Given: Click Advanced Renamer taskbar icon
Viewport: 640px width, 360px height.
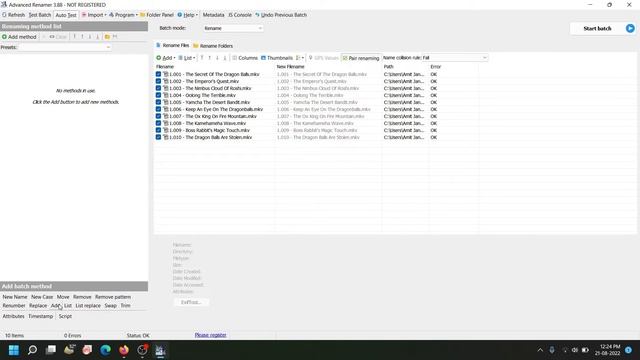Looking at the screenshot, I should (160, 350).
